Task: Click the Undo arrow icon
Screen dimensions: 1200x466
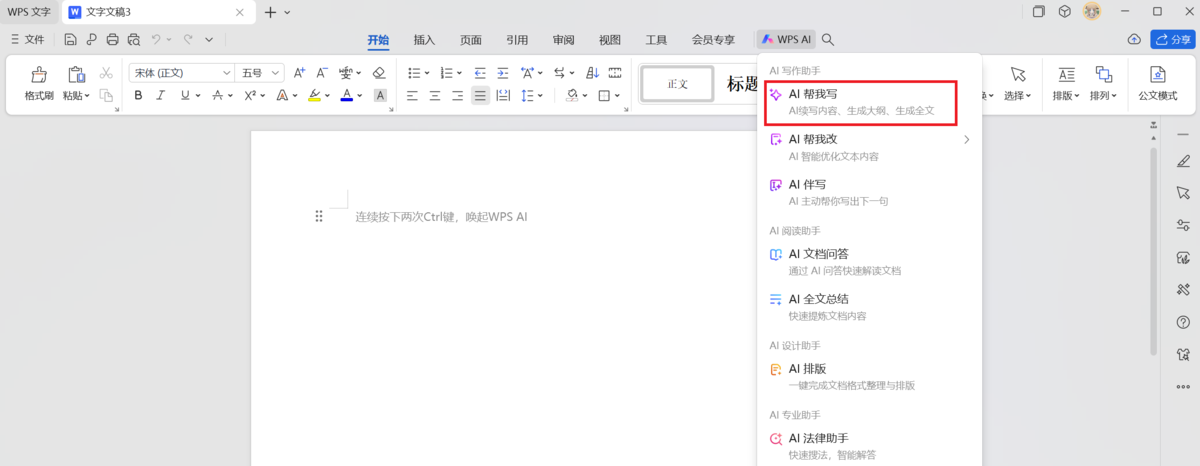Action: click(157, 40)
